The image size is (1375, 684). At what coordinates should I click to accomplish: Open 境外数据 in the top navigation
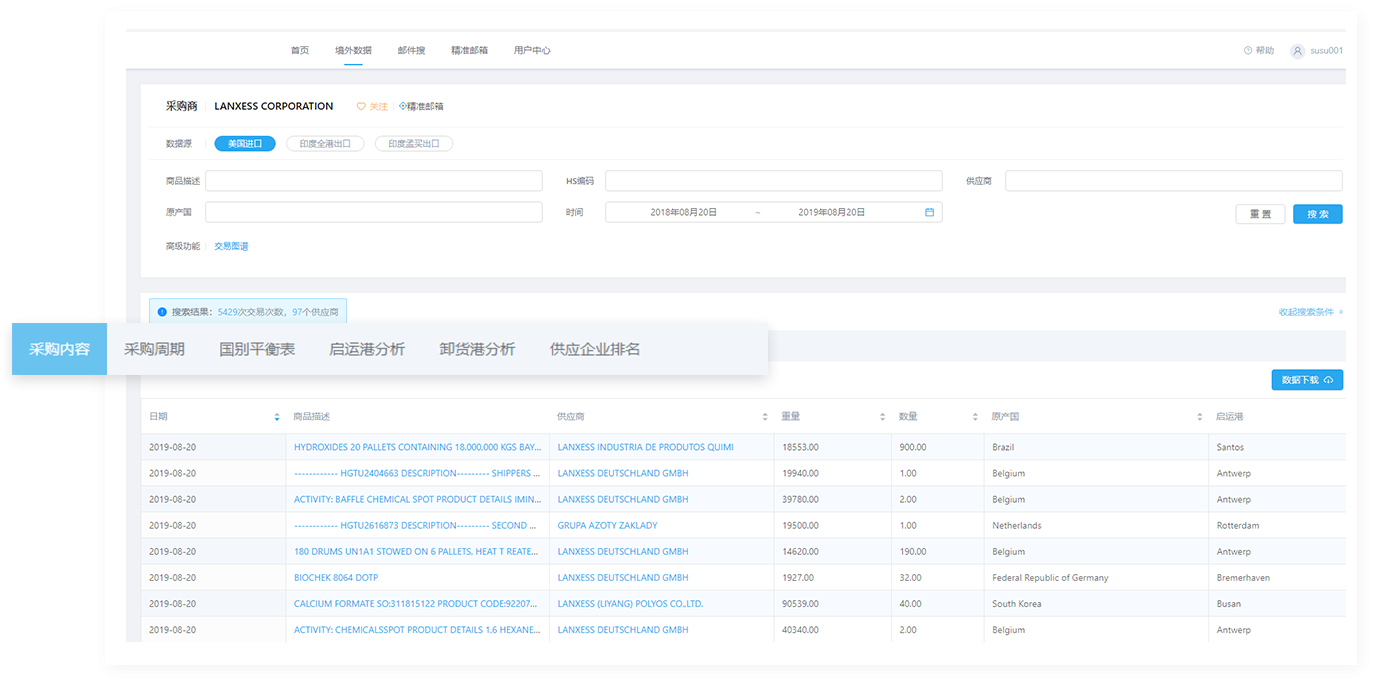point(353,50)
